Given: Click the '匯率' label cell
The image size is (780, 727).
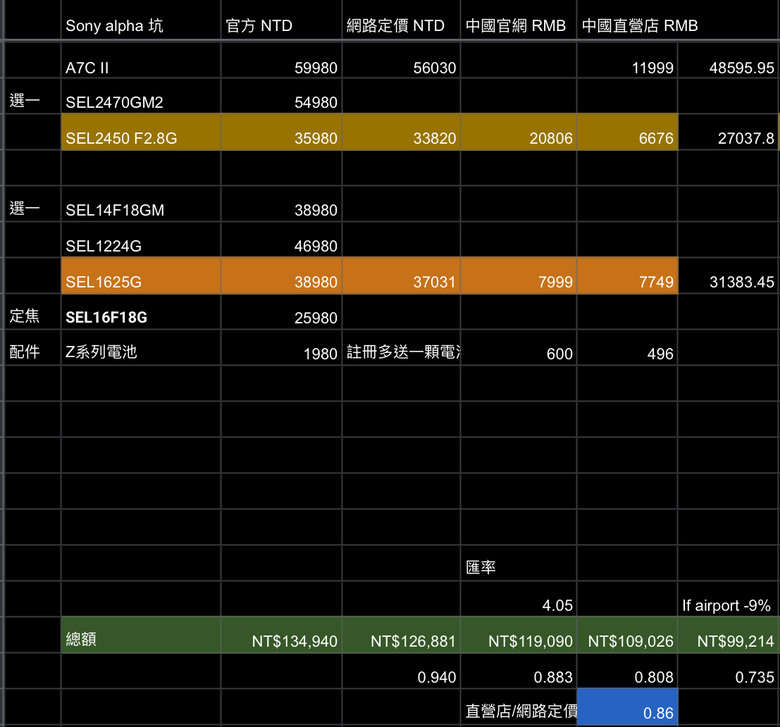Looking at the screenshot, I should click(x=518, y=563).
